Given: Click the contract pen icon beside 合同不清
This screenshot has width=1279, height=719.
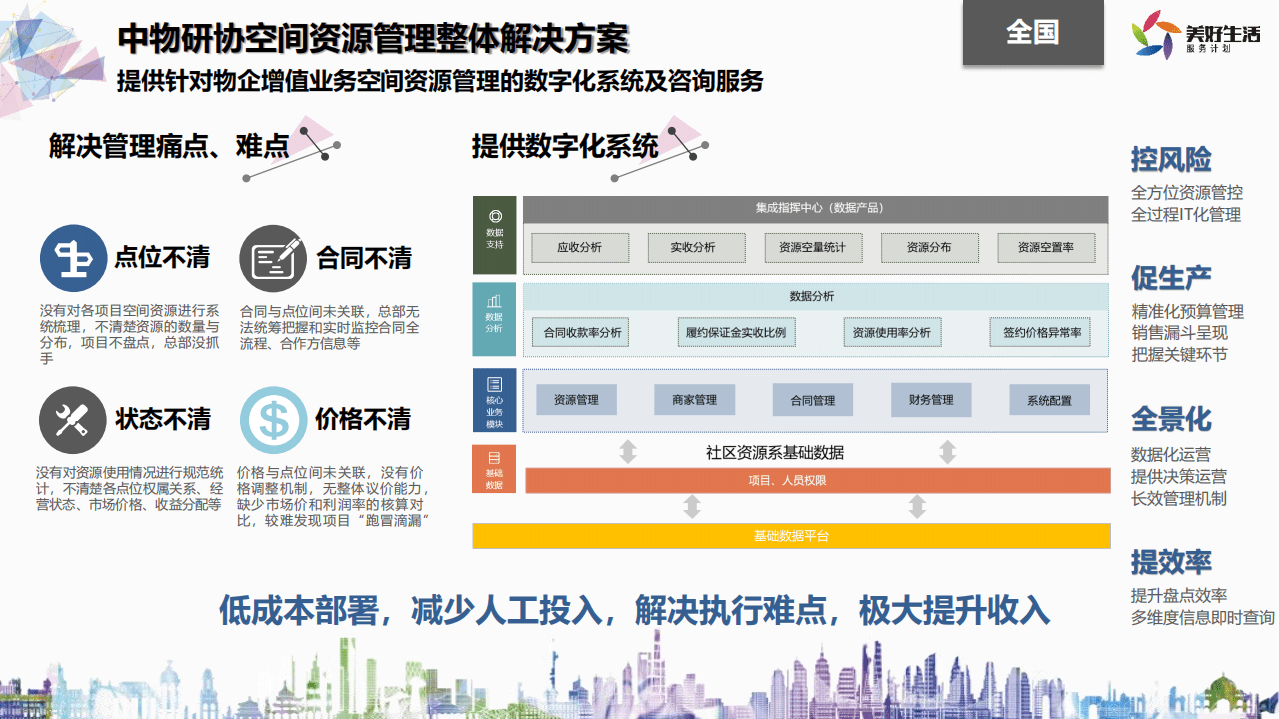Looking at the screenshot, I should [x=273, y=258].
